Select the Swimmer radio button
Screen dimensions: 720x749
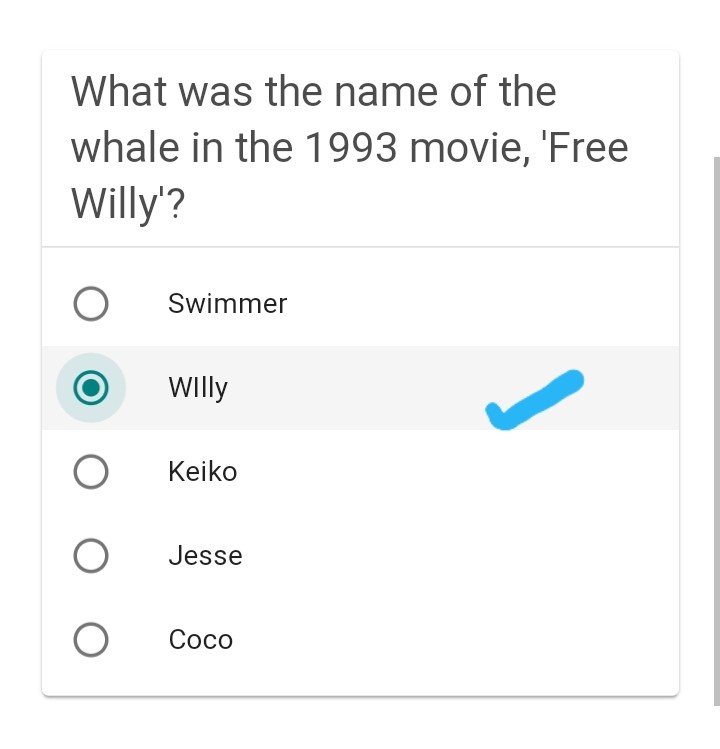[91, 304]
